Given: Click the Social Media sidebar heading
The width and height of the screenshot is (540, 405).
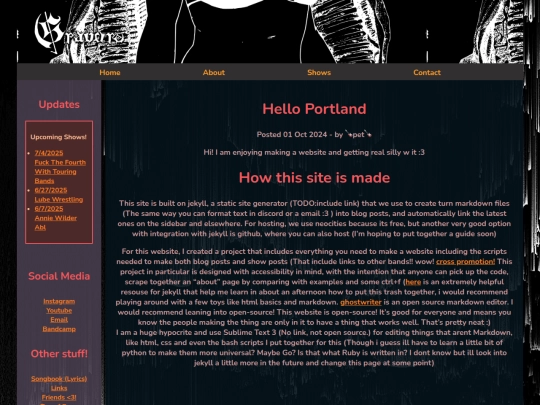Looking at the screenshot, I should click(59, 276).
